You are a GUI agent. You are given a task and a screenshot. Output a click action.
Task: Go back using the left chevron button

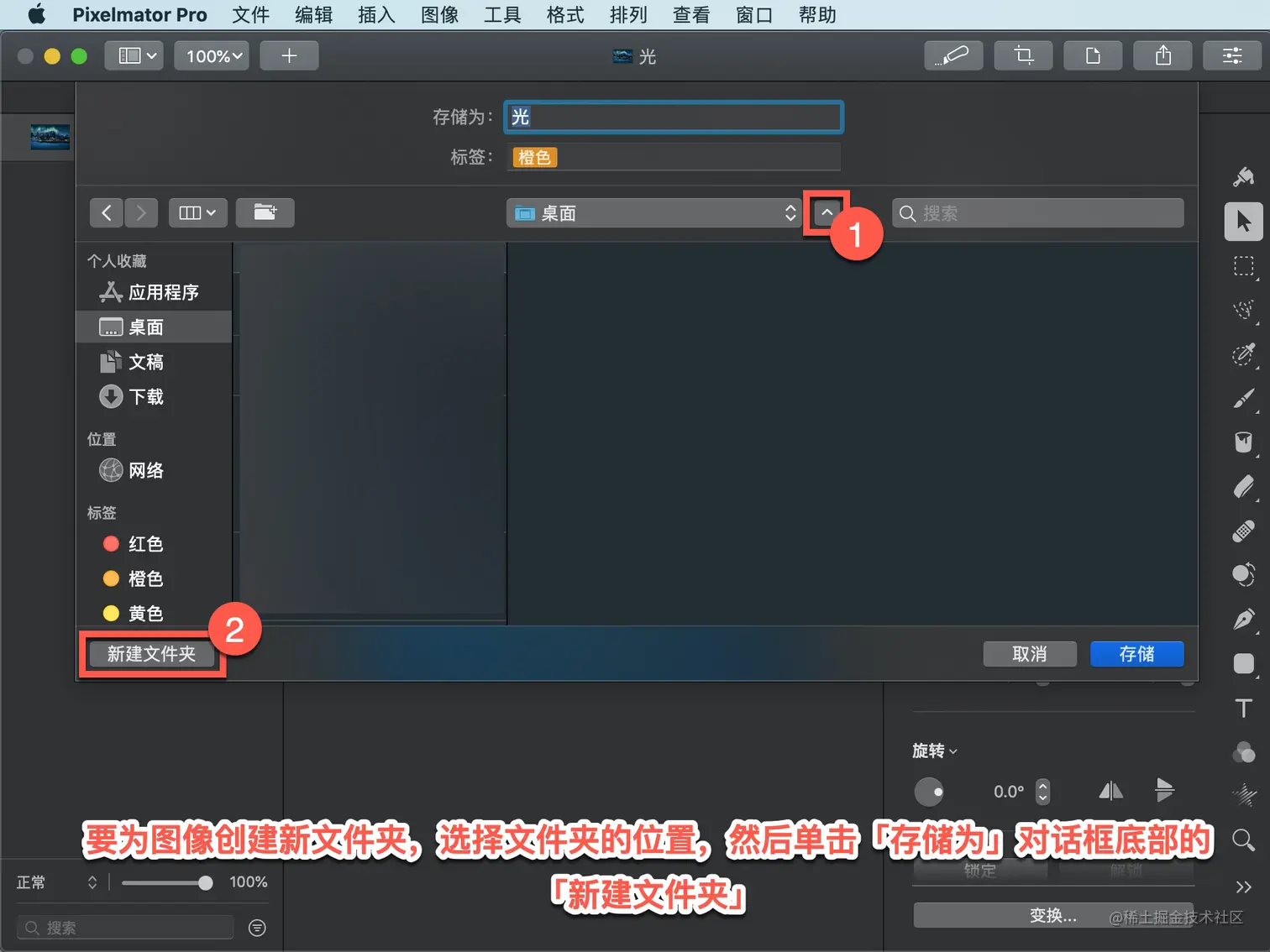pos(107,212)
